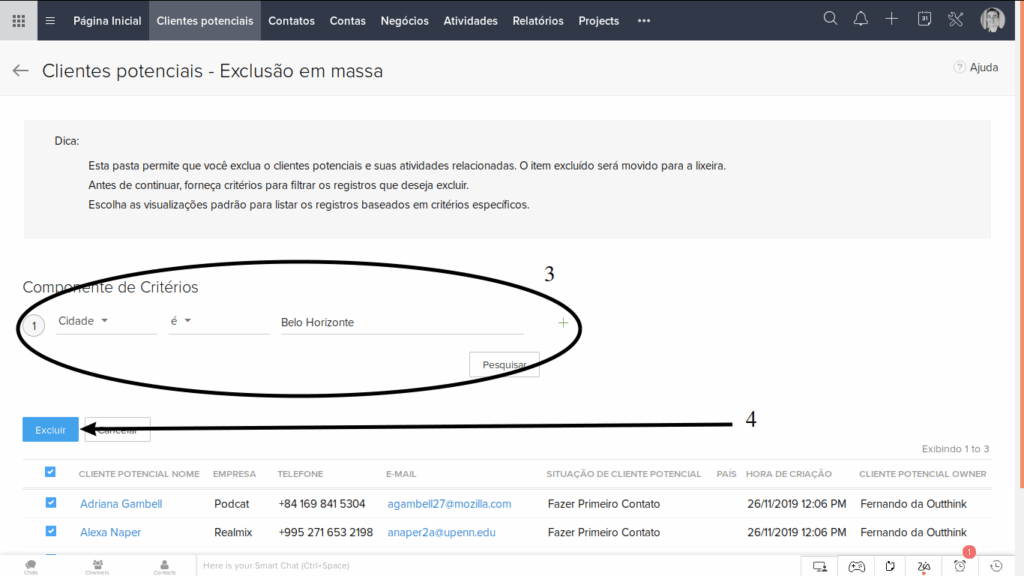Click the Cancelar button

(118, 430)
